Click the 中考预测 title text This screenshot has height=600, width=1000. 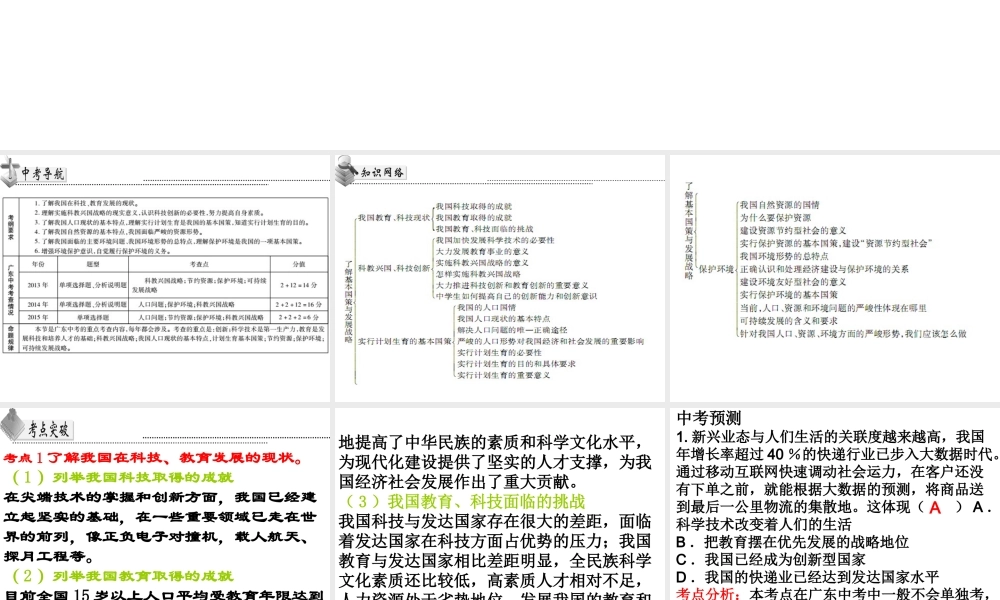709,418
